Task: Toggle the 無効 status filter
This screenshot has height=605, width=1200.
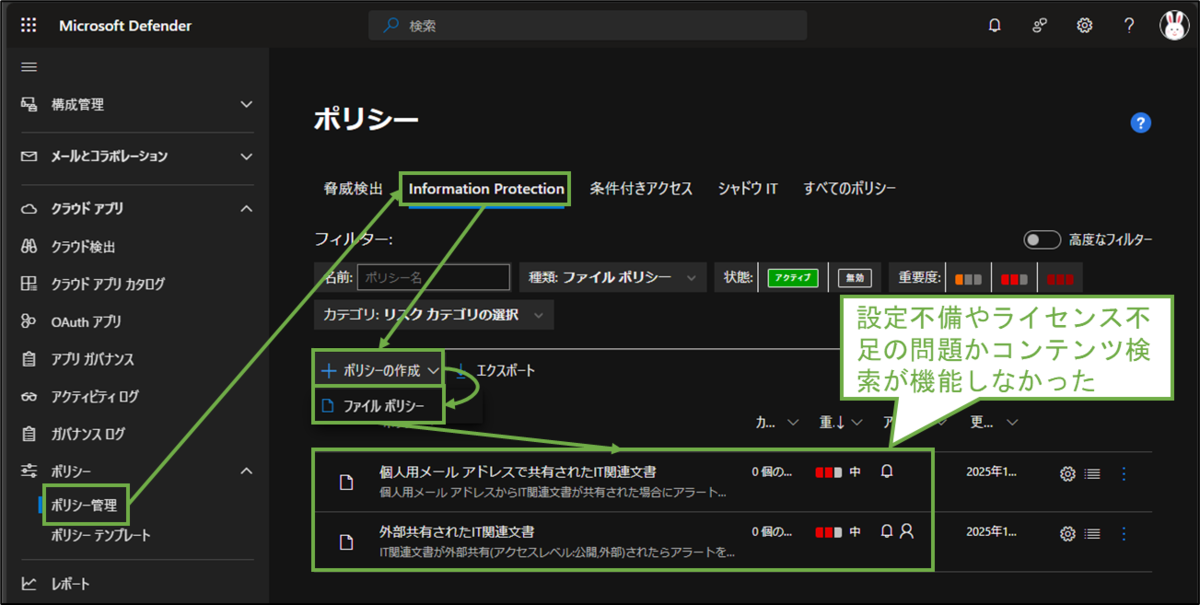Action: tap(855, 278)
